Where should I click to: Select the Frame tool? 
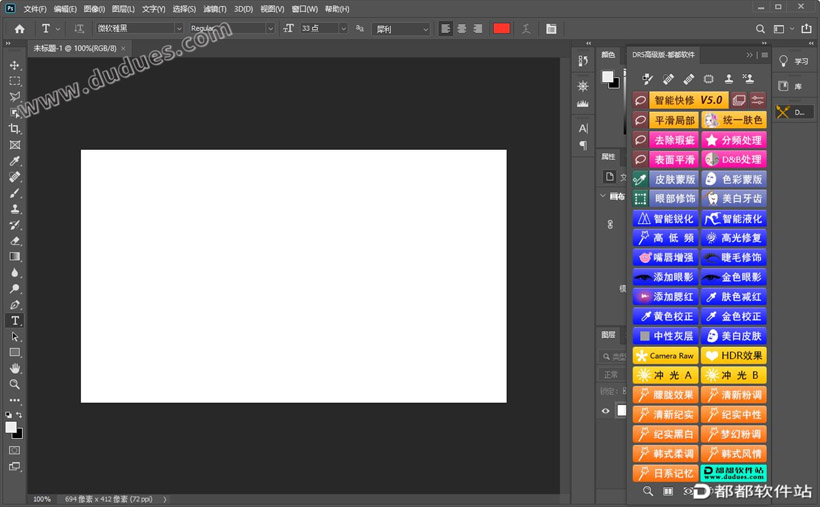pyautogui.click(x=15, y=145)
